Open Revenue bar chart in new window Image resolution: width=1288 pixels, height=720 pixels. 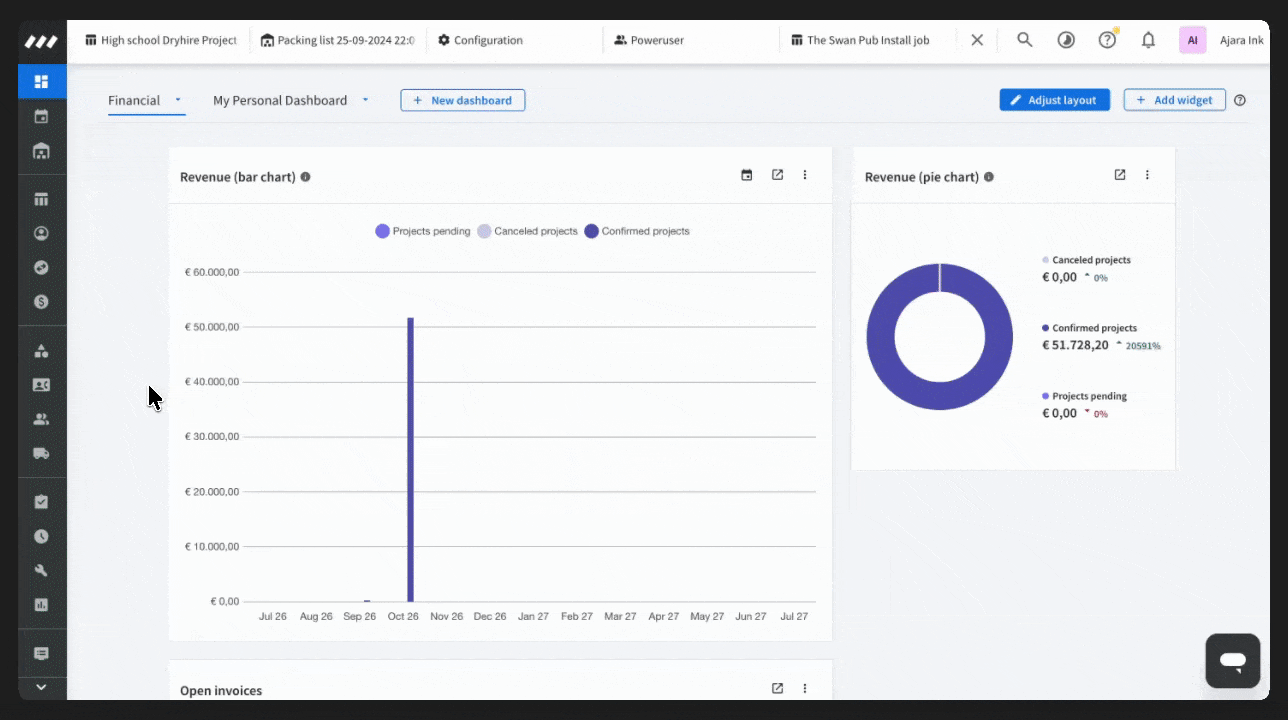click(x=777, y=175)
